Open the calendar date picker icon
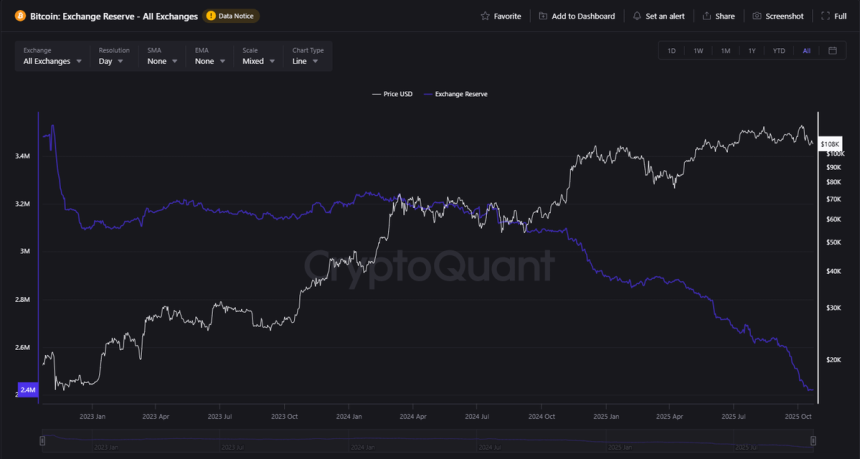 pos(832,51)
